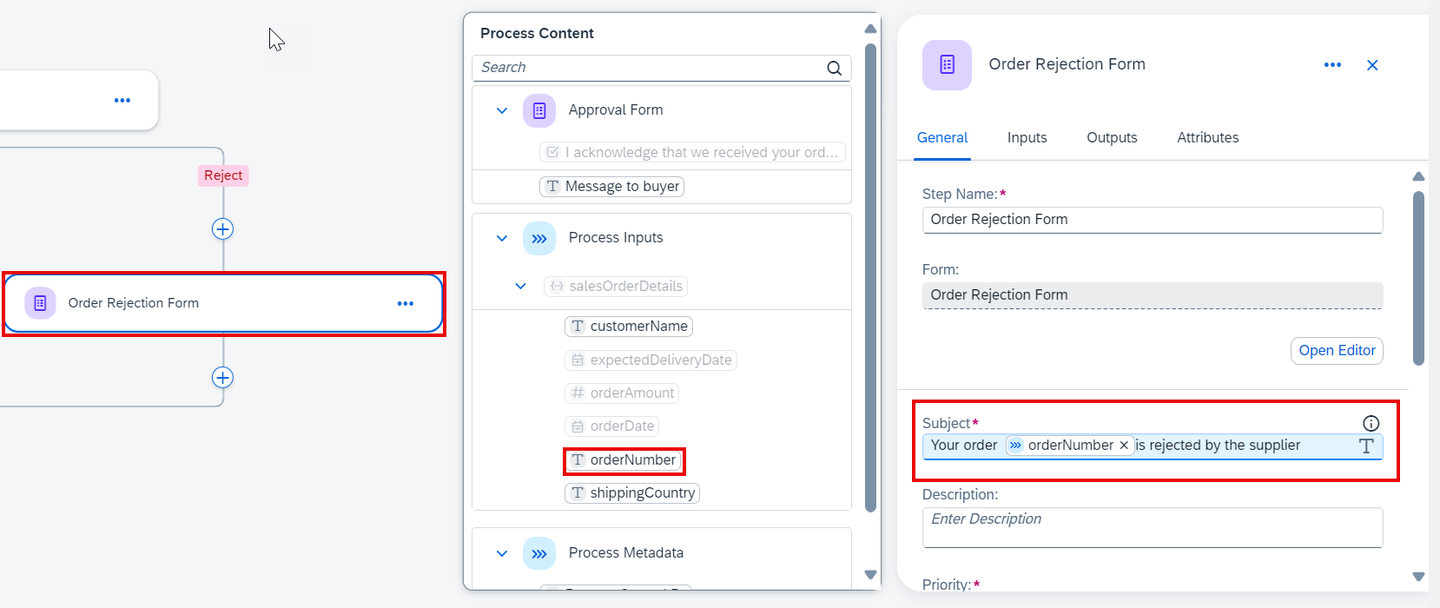The image size is (1440, 608).
Task: Click the Enter Description text field
Action: [x=1152, y=527]
